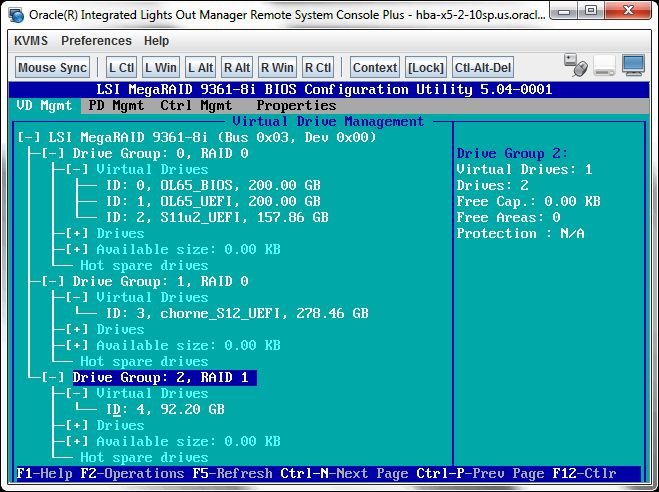Image resolution: width=659 pixels, height=492 pixels.
Task: Collapse Drive Group 0 RAID 0
Action: [53, 153]
